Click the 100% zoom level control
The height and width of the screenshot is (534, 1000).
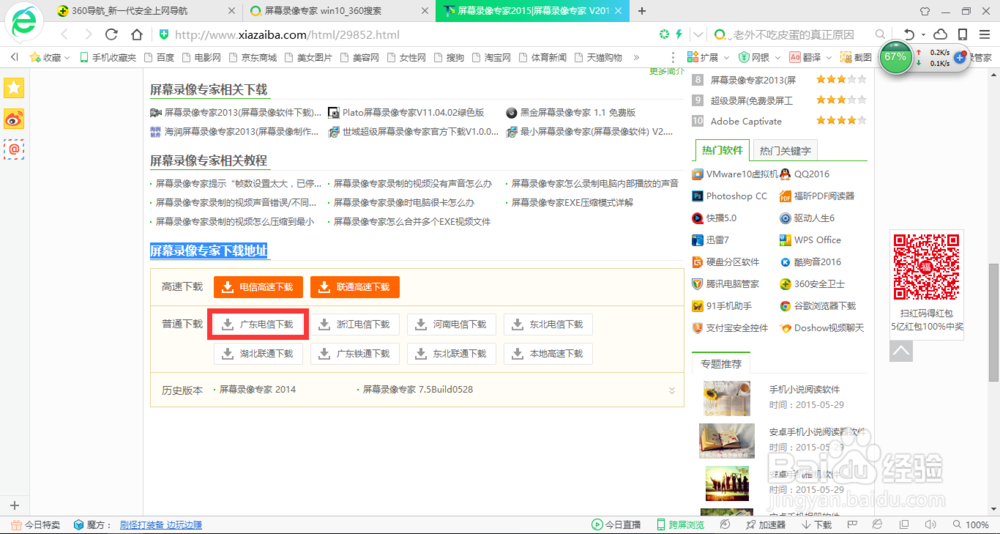[969, 524]
